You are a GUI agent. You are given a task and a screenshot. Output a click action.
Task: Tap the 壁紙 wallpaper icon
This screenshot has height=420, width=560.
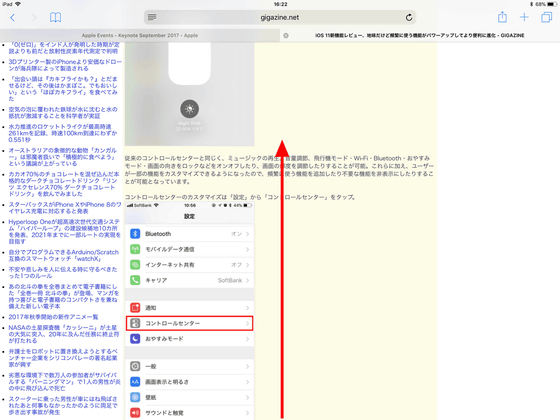pos(135,397)
